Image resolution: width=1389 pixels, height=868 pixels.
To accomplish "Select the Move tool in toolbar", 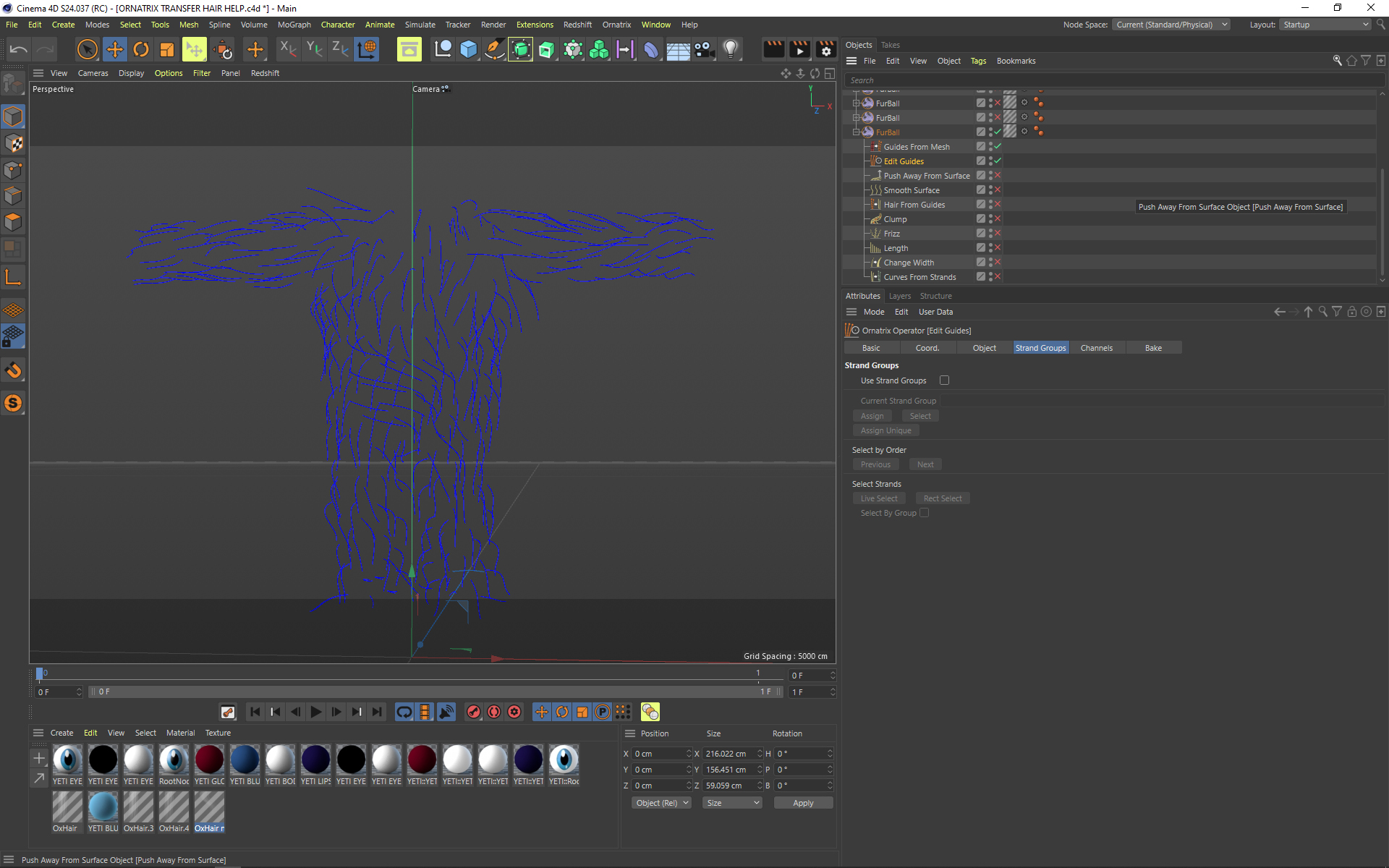I will [x=114, y=49].
